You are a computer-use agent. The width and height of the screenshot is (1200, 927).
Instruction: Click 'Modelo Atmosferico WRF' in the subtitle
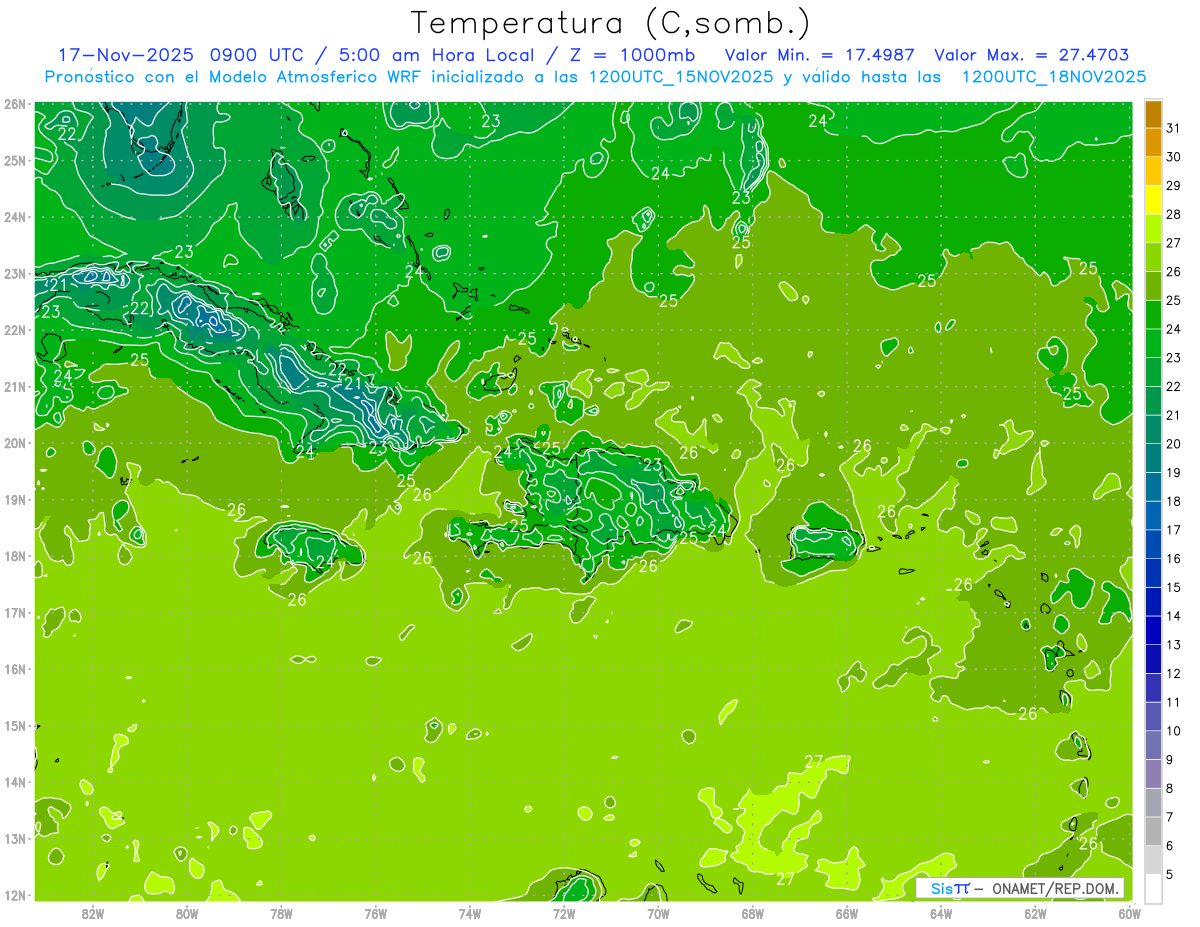(x=316, y=77)
